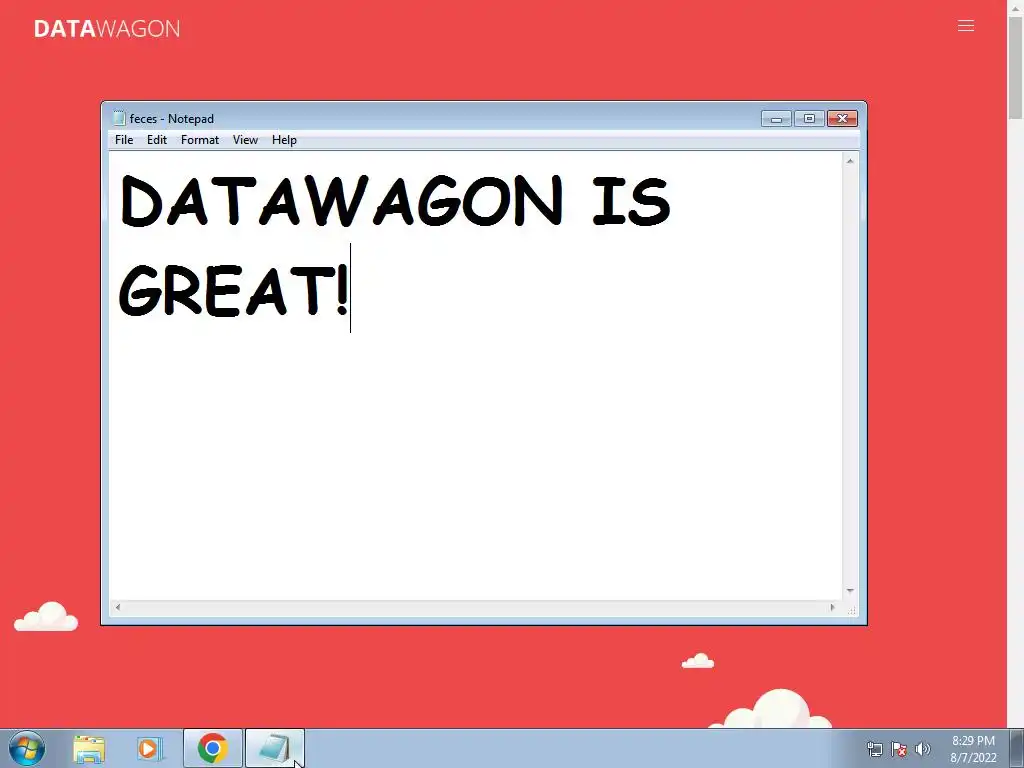
Task: Open the Edit menu in Notepad
Action: click(x=157, y=140)
